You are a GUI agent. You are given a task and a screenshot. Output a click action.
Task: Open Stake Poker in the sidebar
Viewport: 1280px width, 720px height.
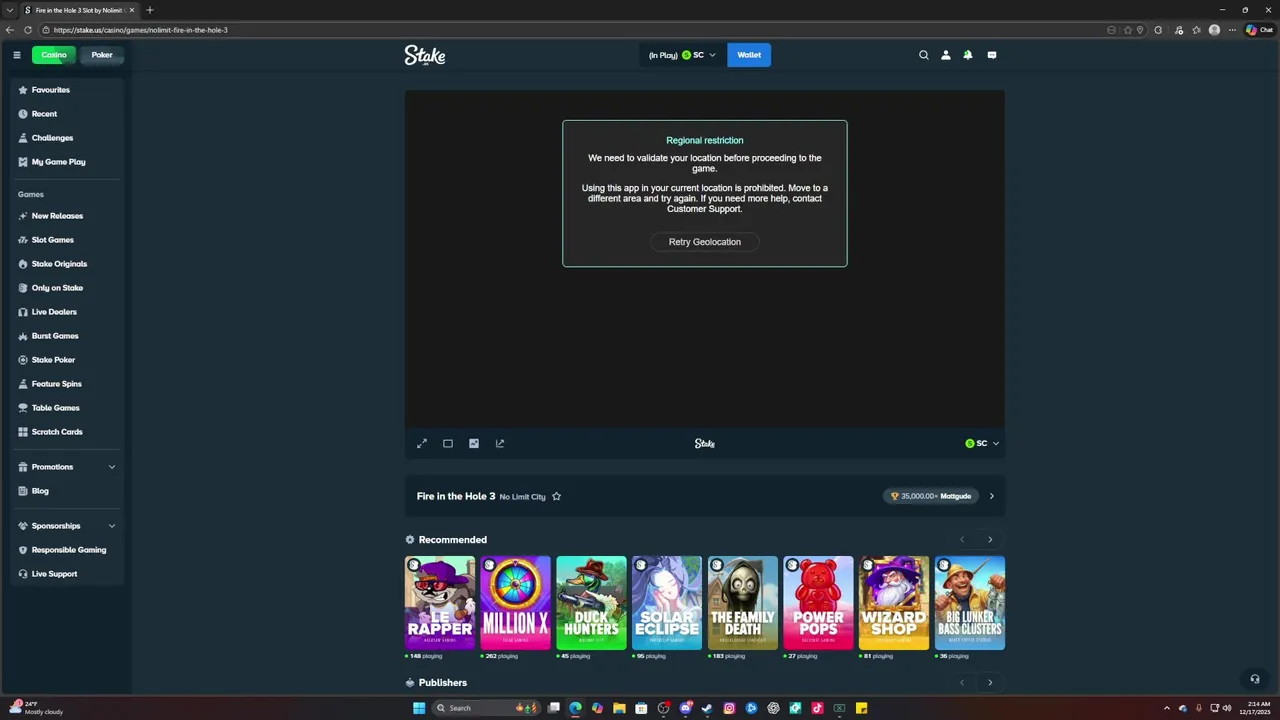[67, 360]
